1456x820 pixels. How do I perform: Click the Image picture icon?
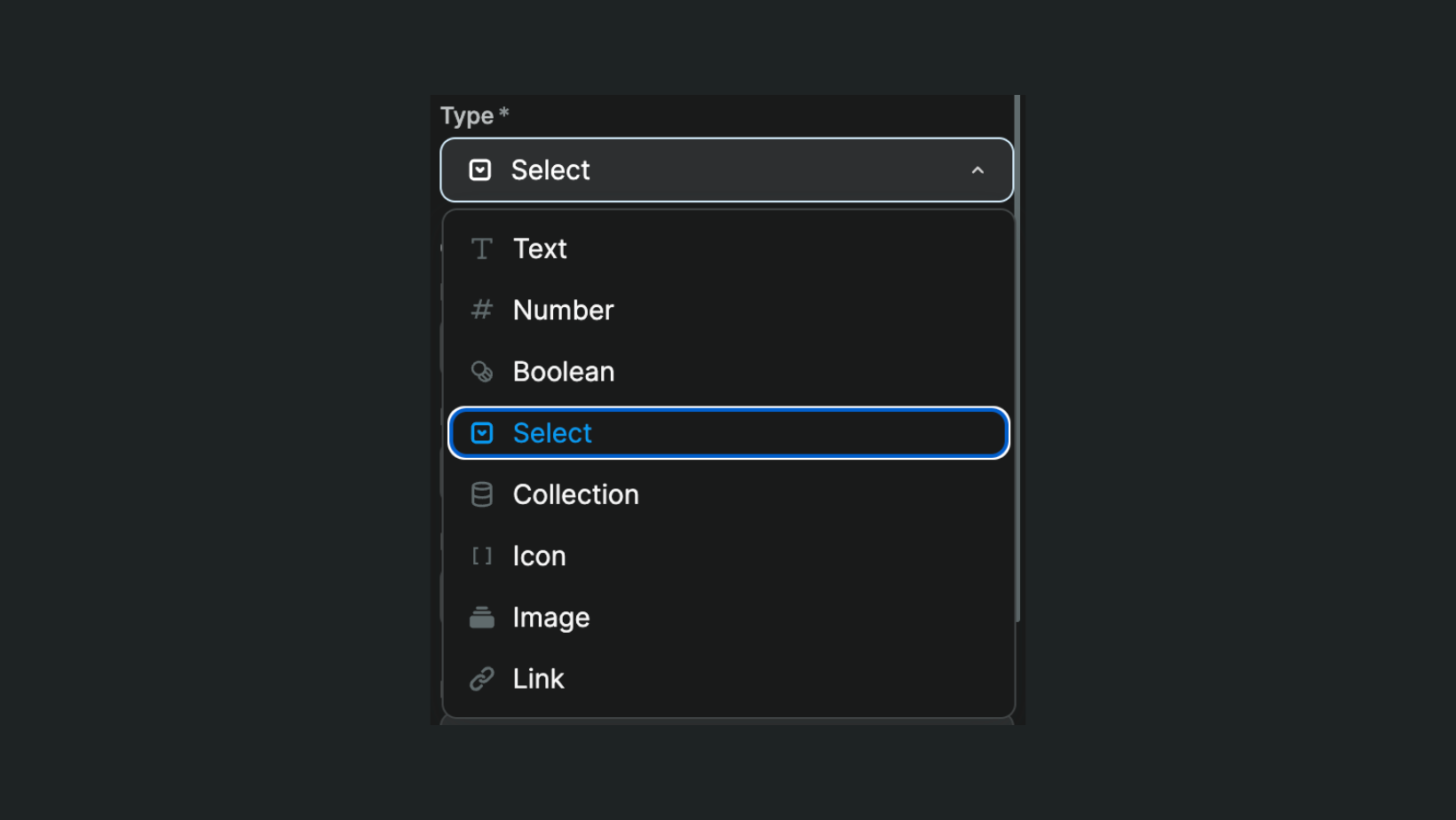481,617
